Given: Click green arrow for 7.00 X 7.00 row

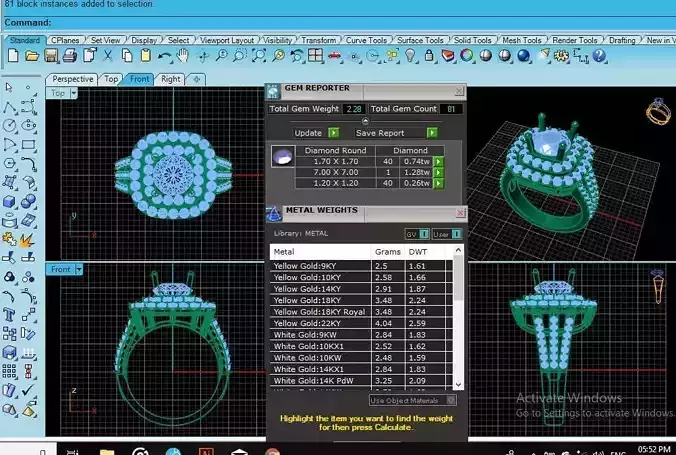Looking at the screenshot, I should tap(438, 172).
